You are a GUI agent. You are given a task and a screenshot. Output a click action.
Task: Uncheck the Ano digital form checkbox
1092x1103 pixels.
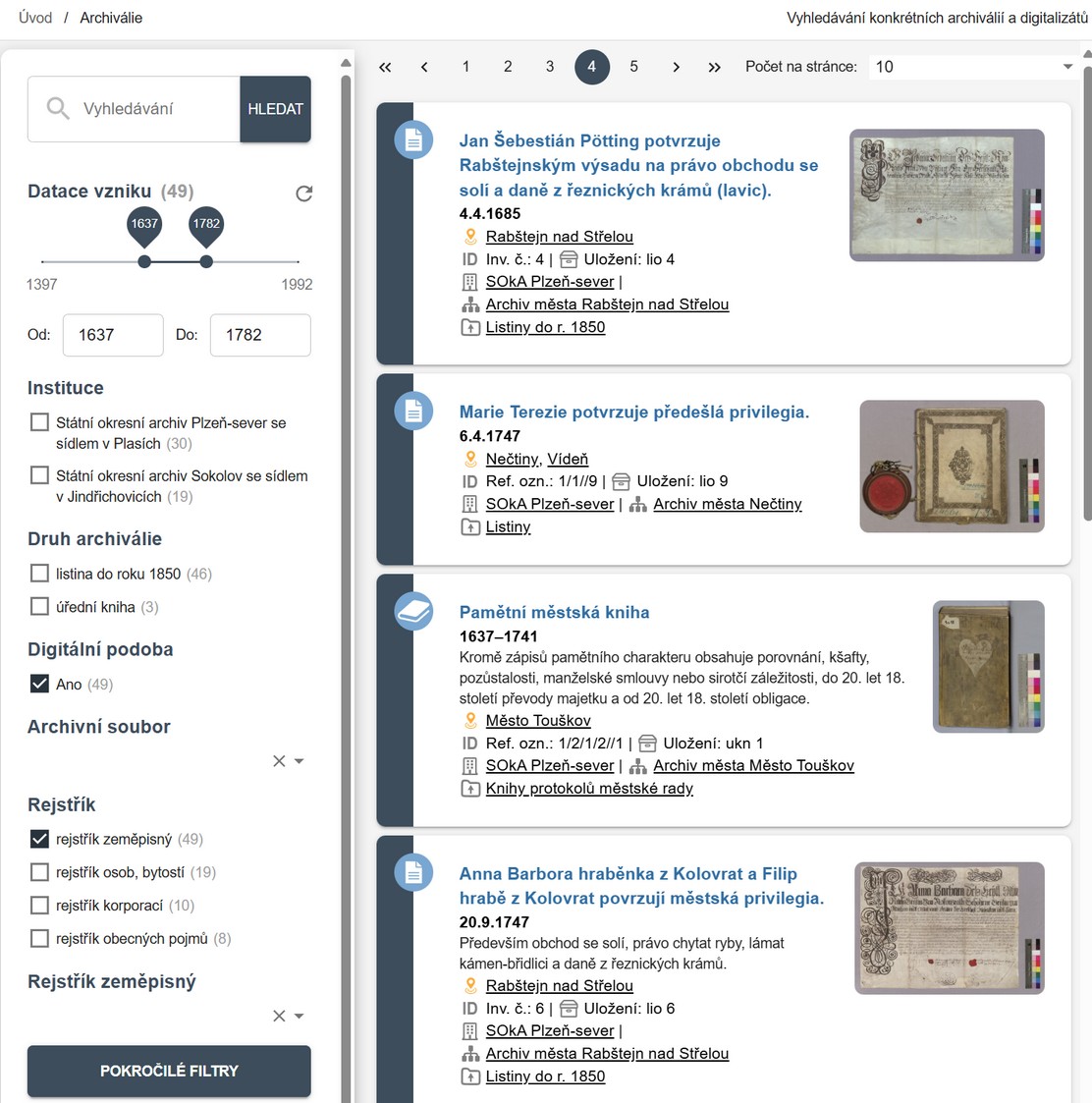(x=39, y=684)
